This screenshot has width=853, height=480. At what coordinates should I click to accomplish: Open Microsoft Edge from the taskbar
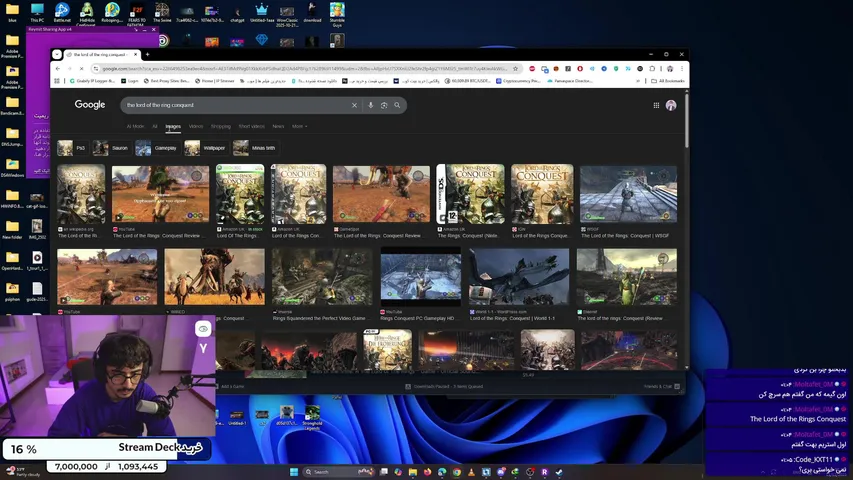[x=442, y=472]
